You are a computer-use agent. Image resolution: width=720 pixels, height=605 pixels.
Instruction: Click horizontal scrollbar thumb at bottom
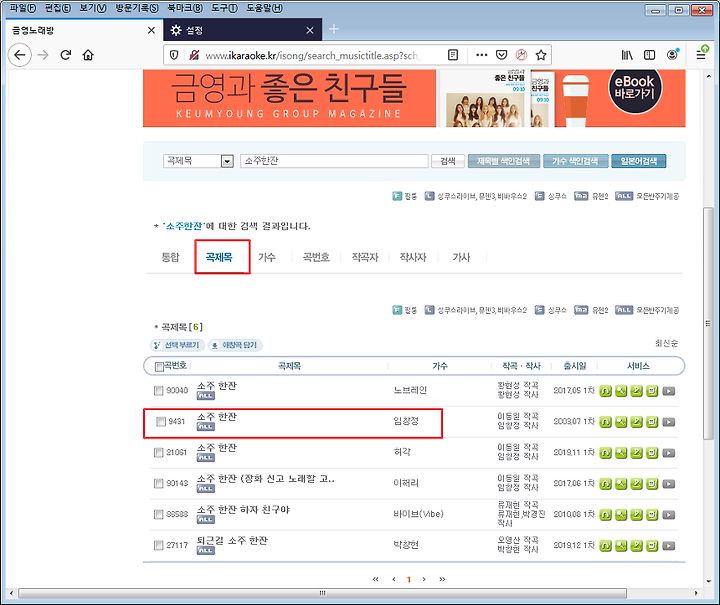point(322,594)
